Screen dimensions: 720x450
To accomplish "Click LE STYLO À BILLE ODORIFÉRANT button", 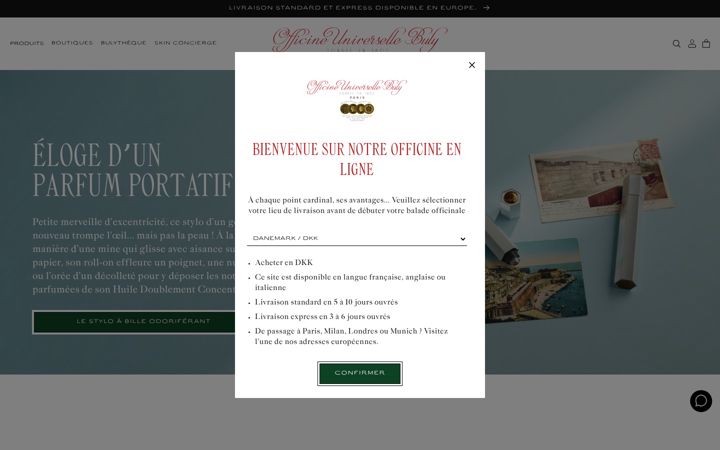I will pos(143,321).
